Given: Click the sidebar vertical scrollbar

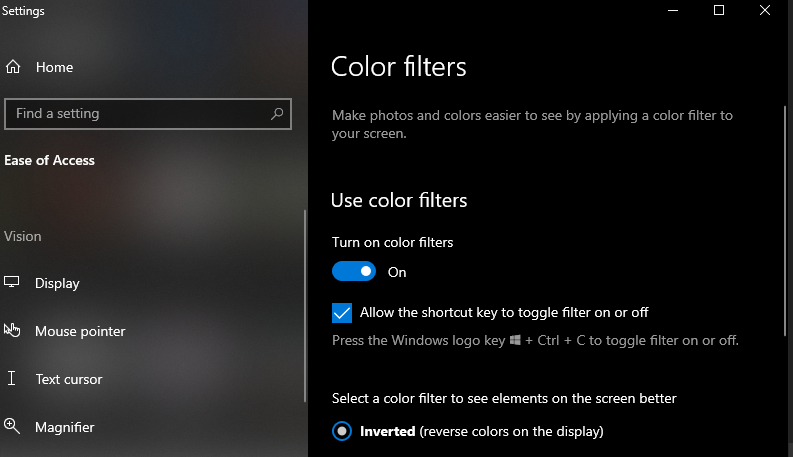Looking at the screenshot, I should (x=305, y=306).
